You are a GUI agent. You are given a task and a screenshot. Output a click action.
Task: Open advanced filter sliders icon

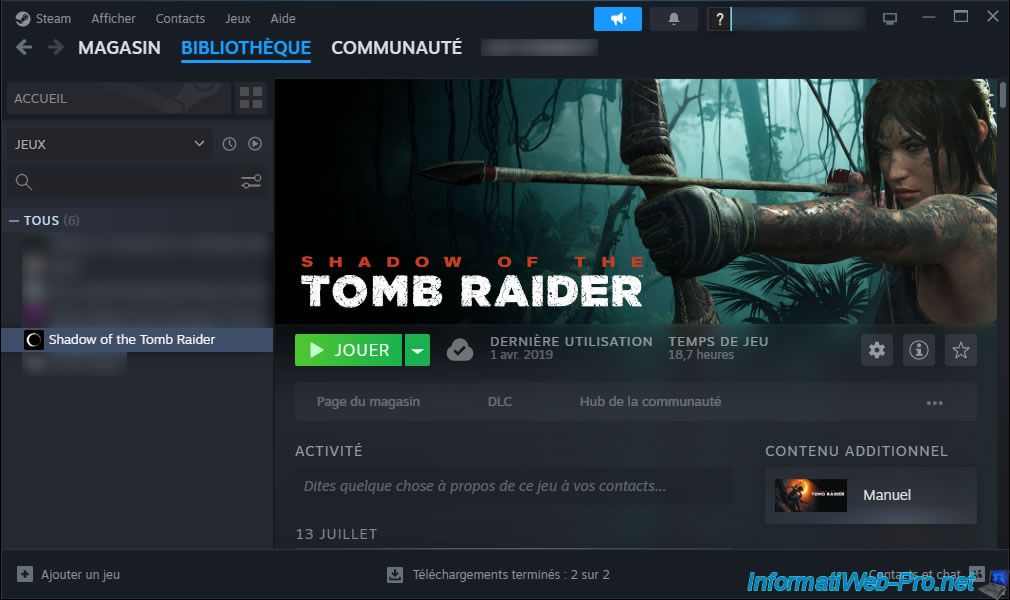click(251, 182)
